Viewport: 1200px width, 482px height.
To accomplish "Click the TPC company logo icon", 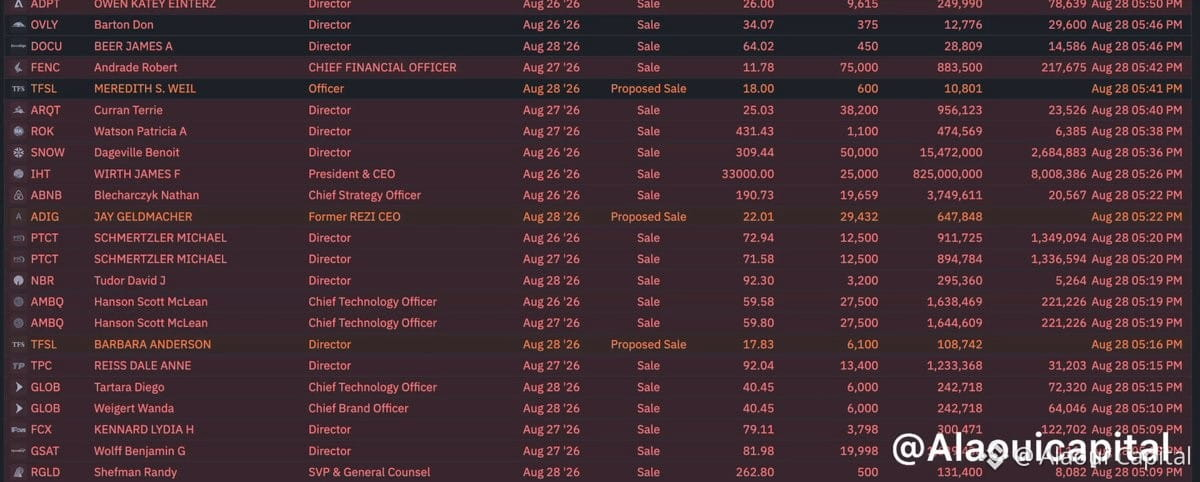I will click(18, 366).
